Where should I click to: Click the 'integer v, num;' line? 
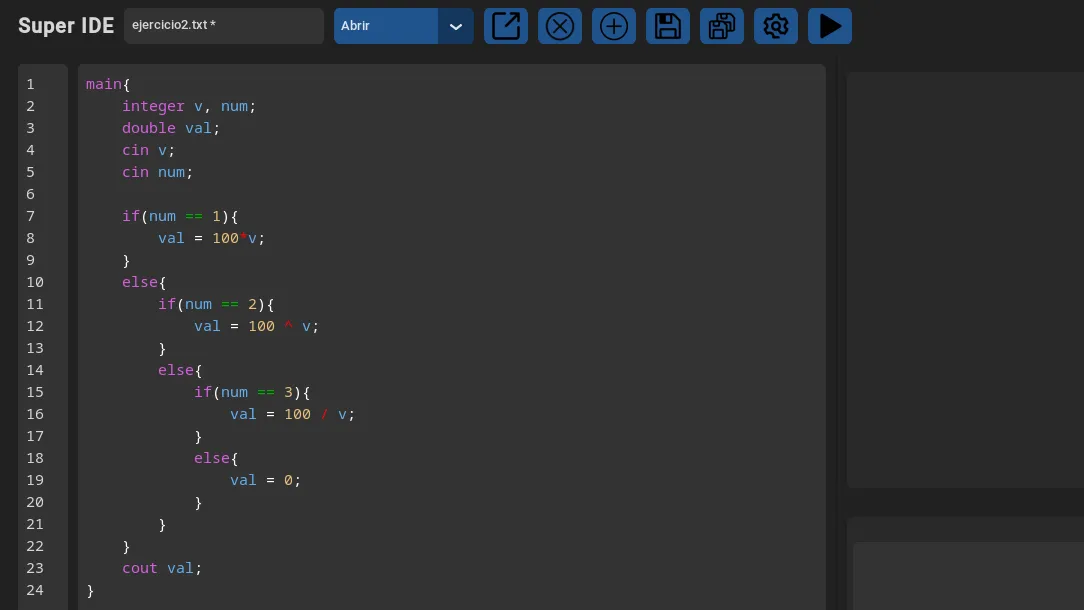pos(189,107)
